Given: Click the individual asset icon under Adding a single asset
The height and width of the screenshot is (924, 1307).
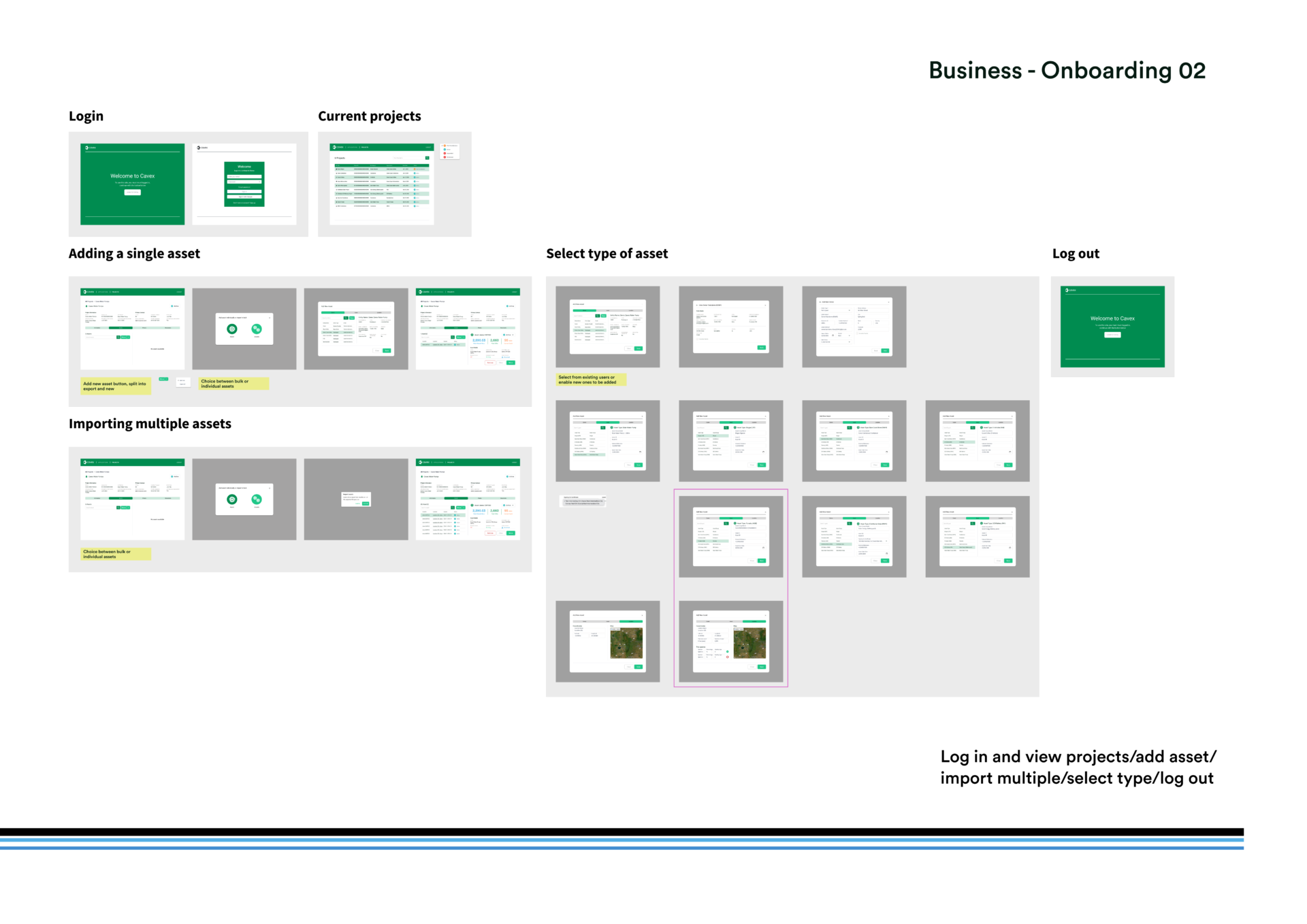Looking at the screenshot, I should point(232,329).
